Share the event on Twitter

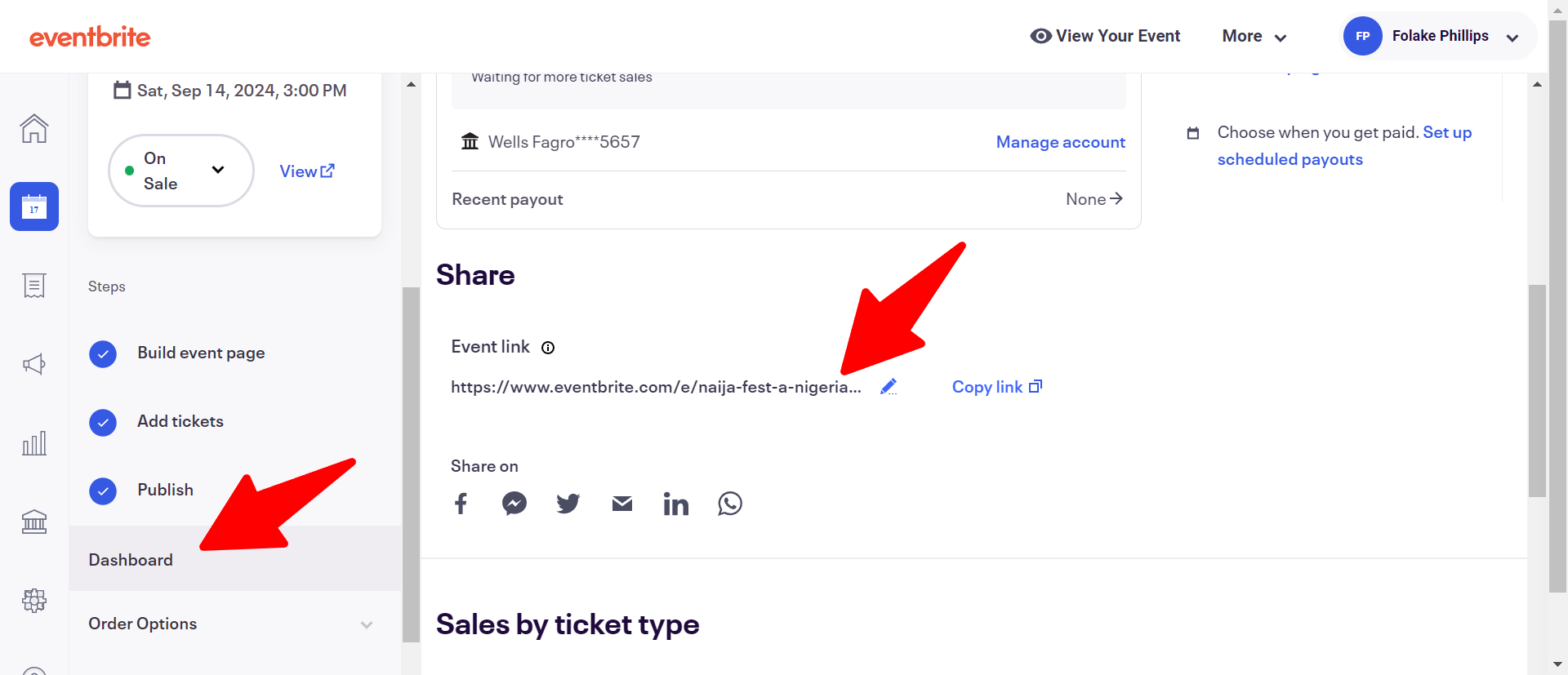click(x=568, y=504)
